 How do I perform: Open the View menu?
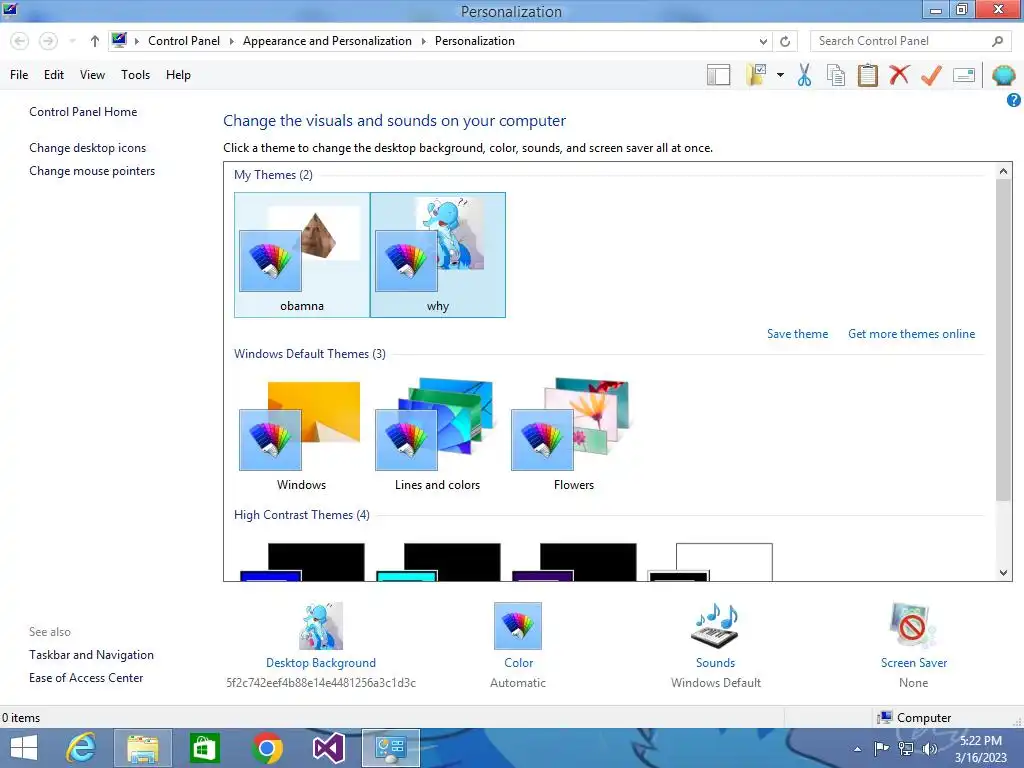(92, 75)
